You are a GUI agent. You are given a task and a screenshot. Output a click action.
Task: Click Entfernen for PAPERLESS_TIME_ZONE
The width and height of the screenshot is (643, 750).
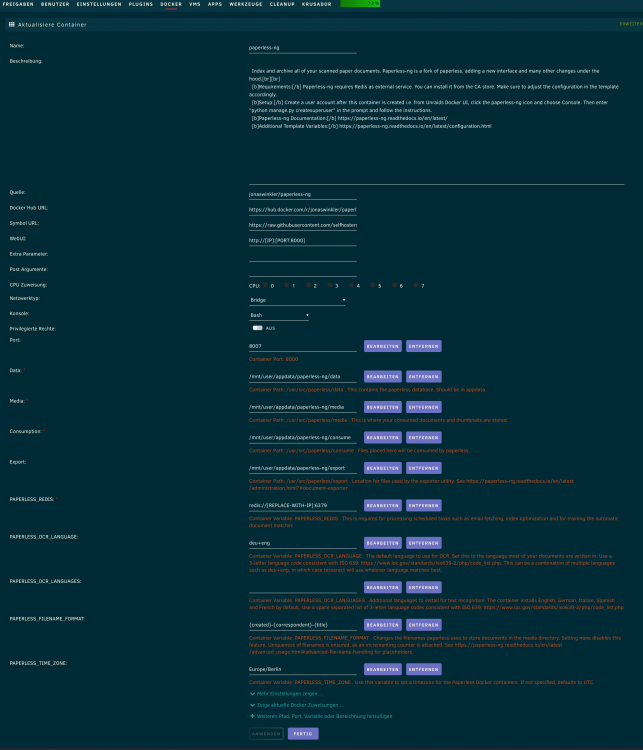pyautogui.click(x=424, y=669)
